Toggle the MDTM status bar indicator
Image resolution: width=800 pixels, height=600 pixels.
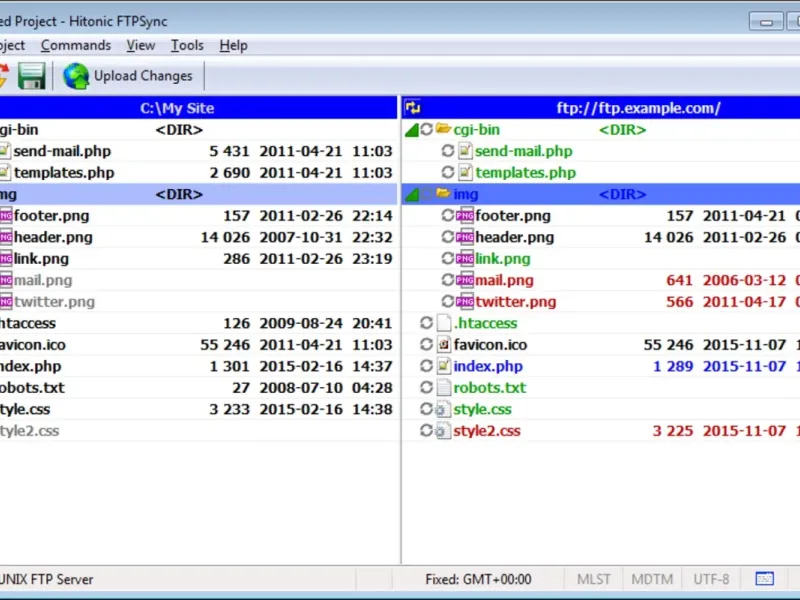pos(652,579)
